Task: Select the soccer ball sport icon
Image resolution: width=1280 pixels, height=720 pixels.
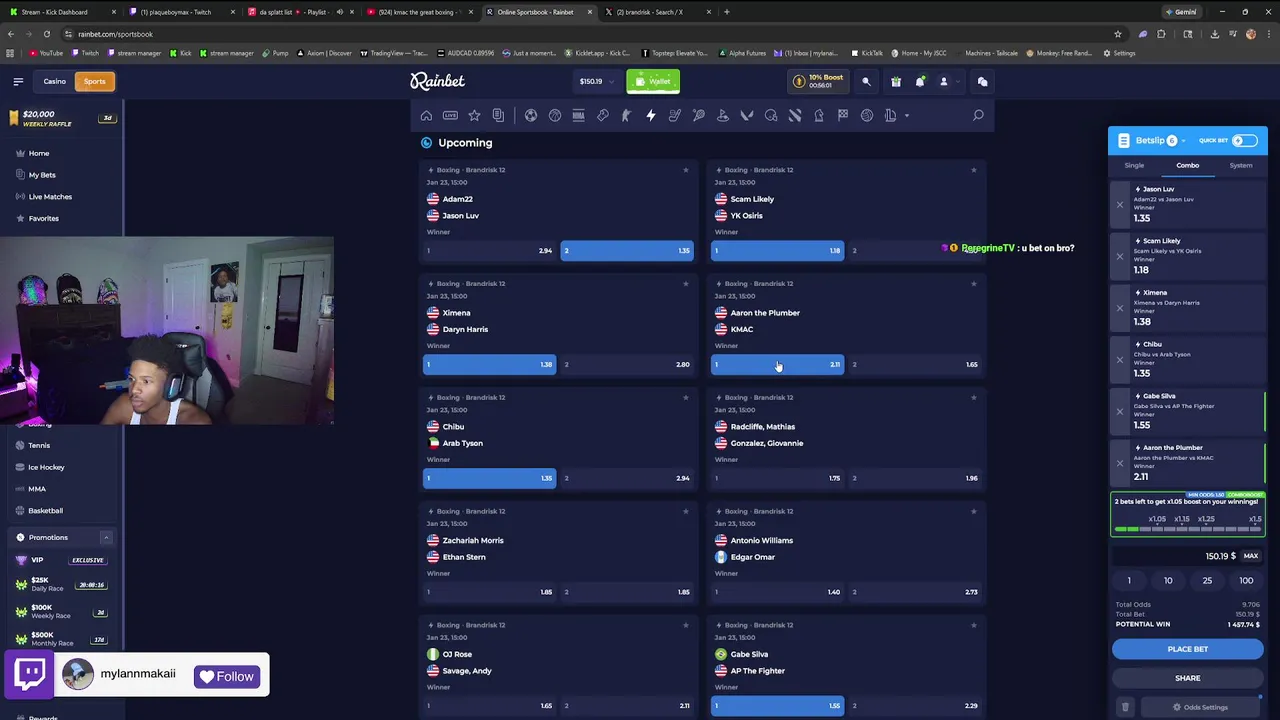Action: coord(531,116)
